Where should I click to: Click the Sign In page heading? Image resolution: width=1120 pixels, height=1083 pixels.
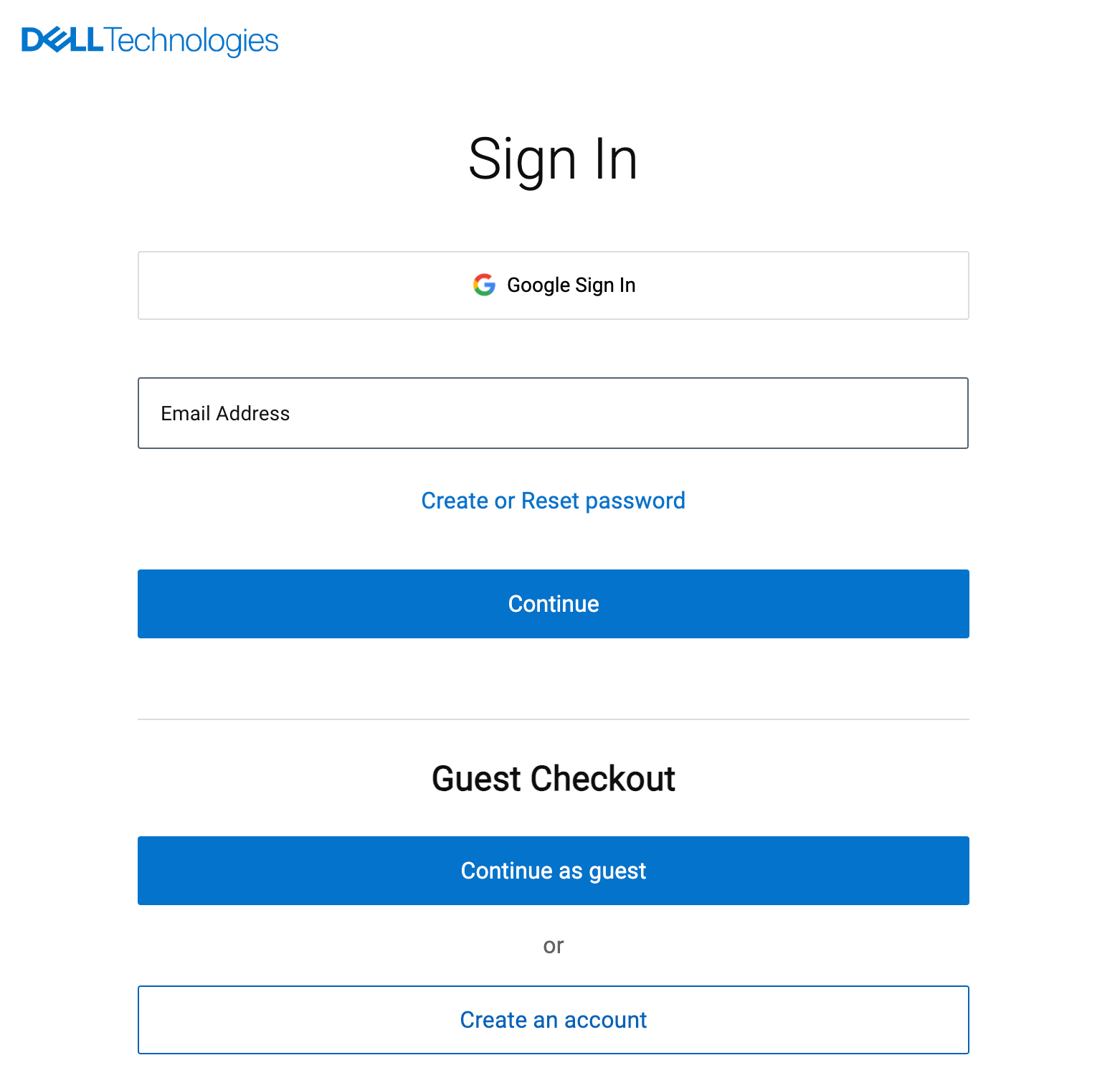(553, 159)
